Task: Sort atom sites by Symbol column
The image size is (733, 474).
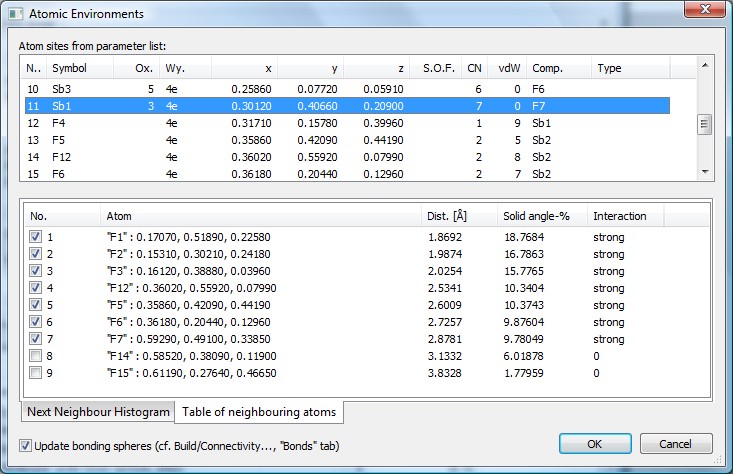Action: point(80,68)
